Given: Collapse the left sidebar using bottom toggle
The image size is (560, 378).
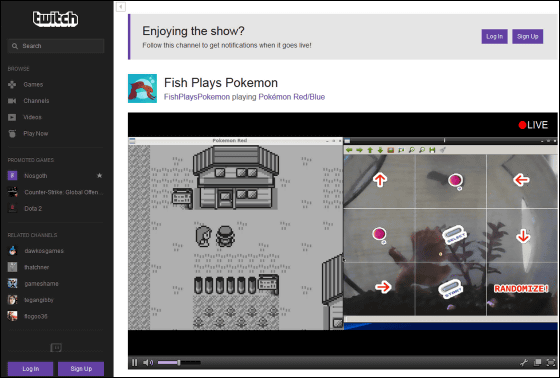Looking at the screenshot, I should click(x=56, y=347).
